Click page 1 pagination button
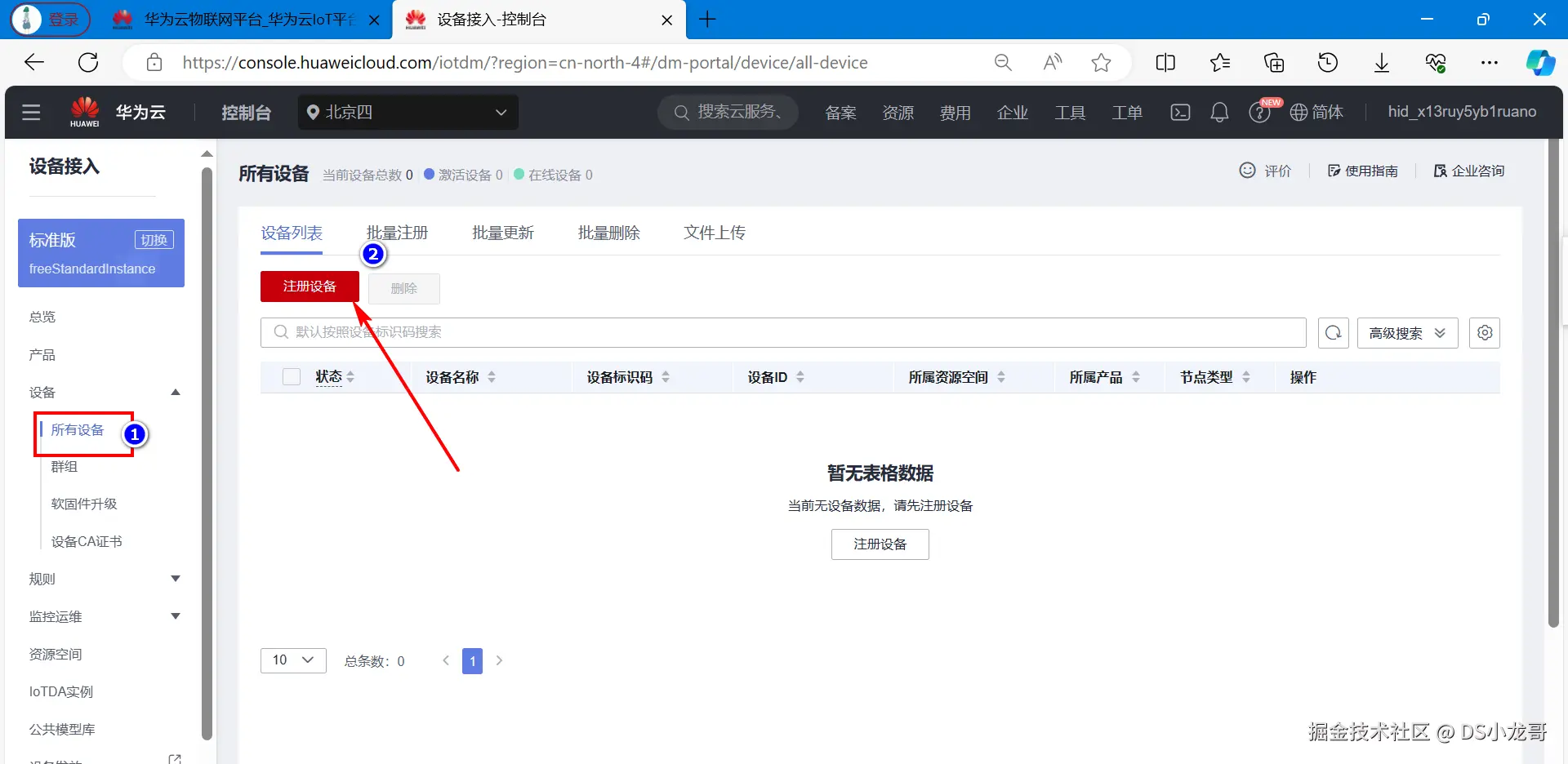 (x=472, y=660)
